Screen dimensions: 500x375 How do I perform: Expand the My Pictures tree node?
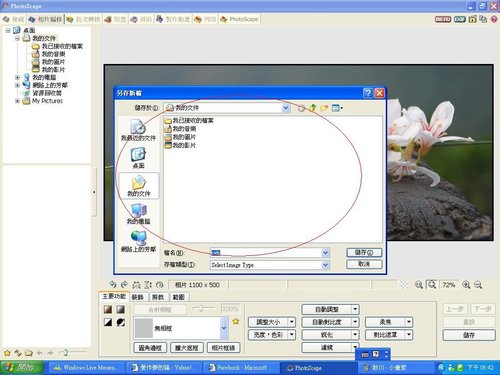coord(17,101)
